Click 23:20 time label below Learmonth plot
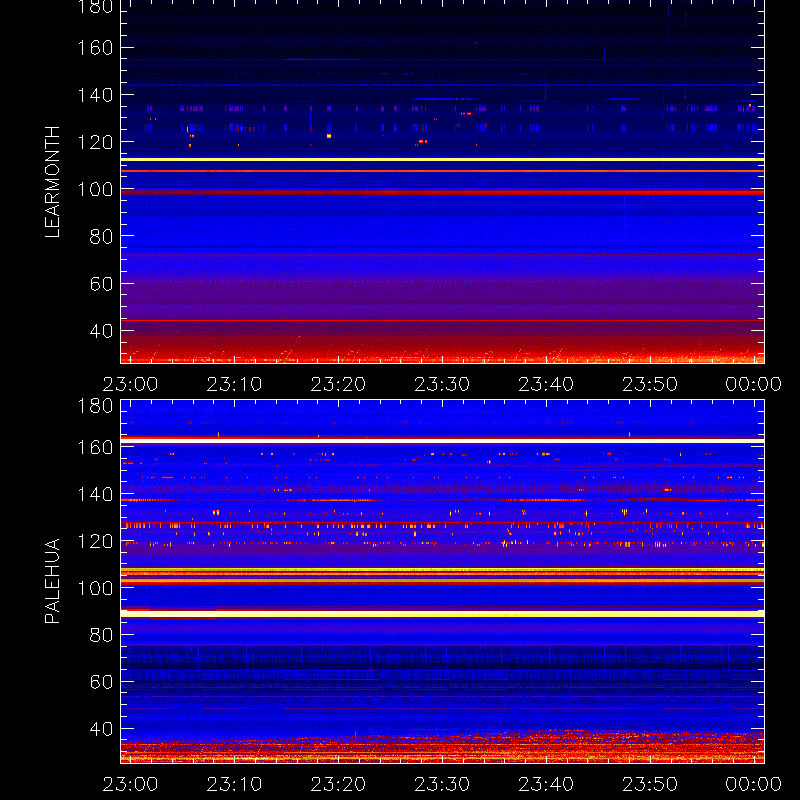Viewport: 800px width, 800px height. (x=338, y=384)
